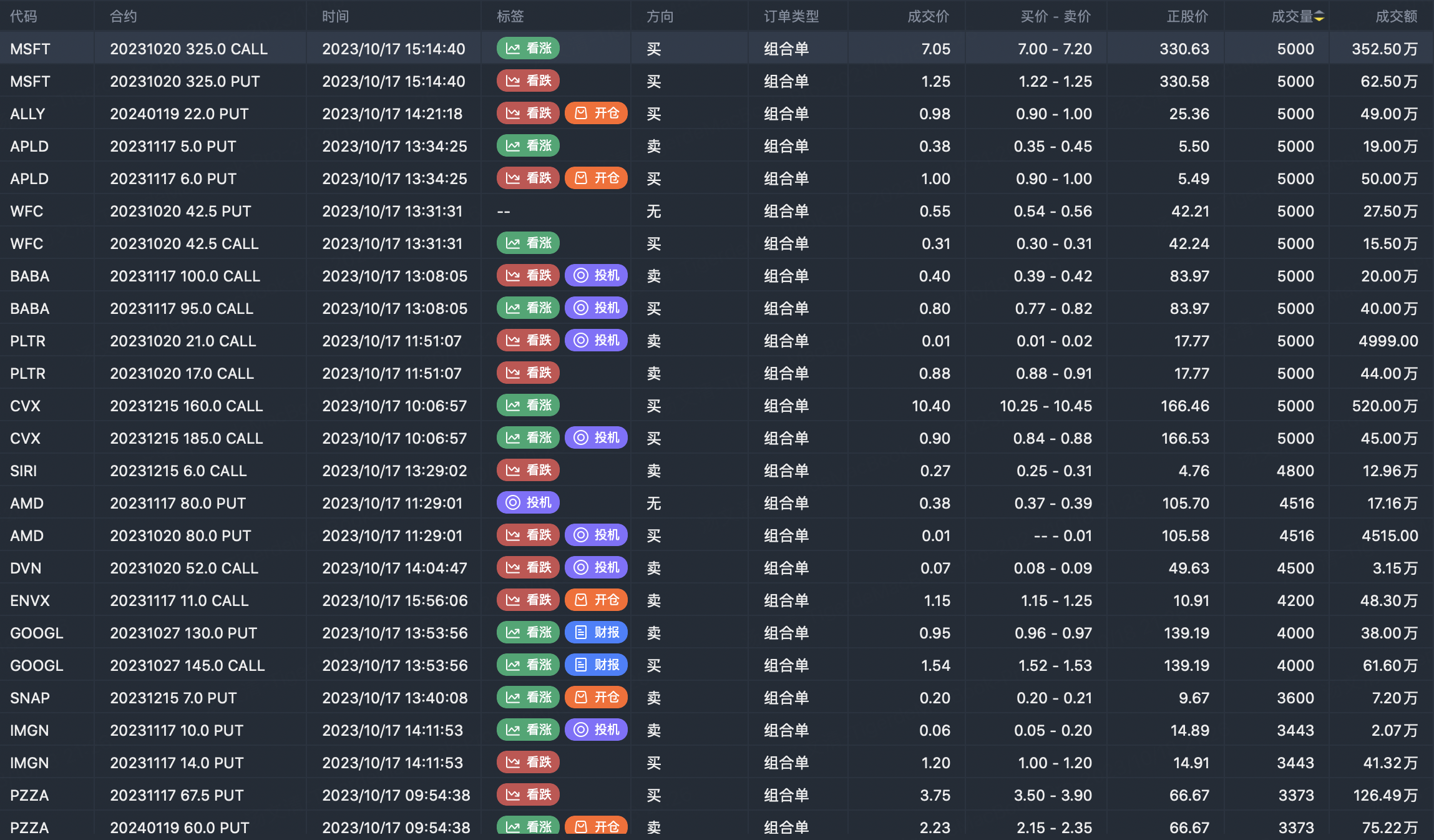Click the 开仓 tag on APLD 6.0 PUT row
This screenshot has width=1434, height=840.
[596, 178]
